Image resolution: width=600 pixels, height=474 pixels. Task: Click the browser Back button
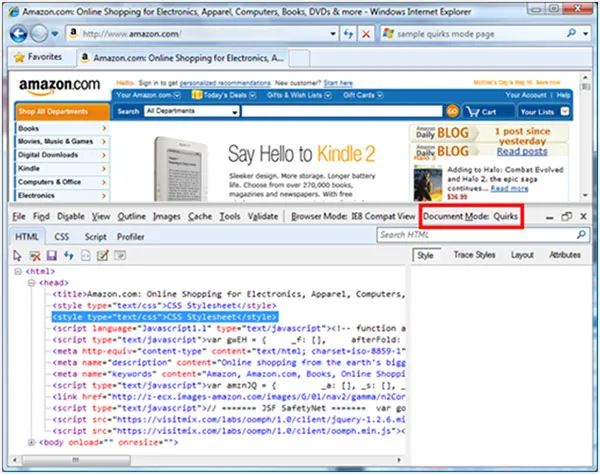pos(21,33)
